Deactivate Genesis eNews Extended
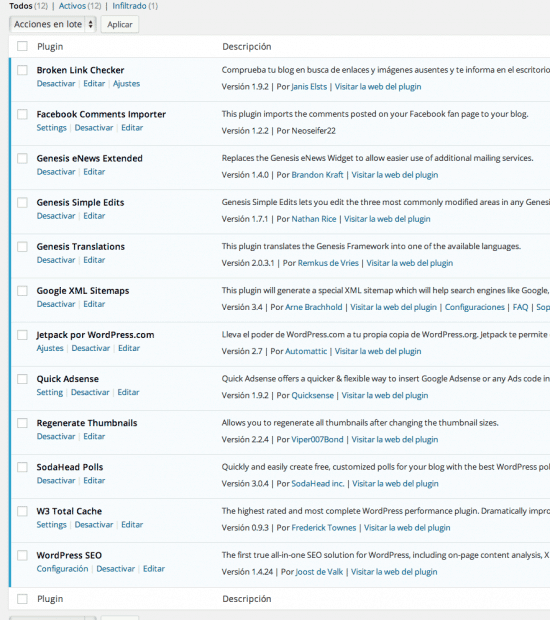The height and width of the screenshot is (620, 550). coord(56,172)
